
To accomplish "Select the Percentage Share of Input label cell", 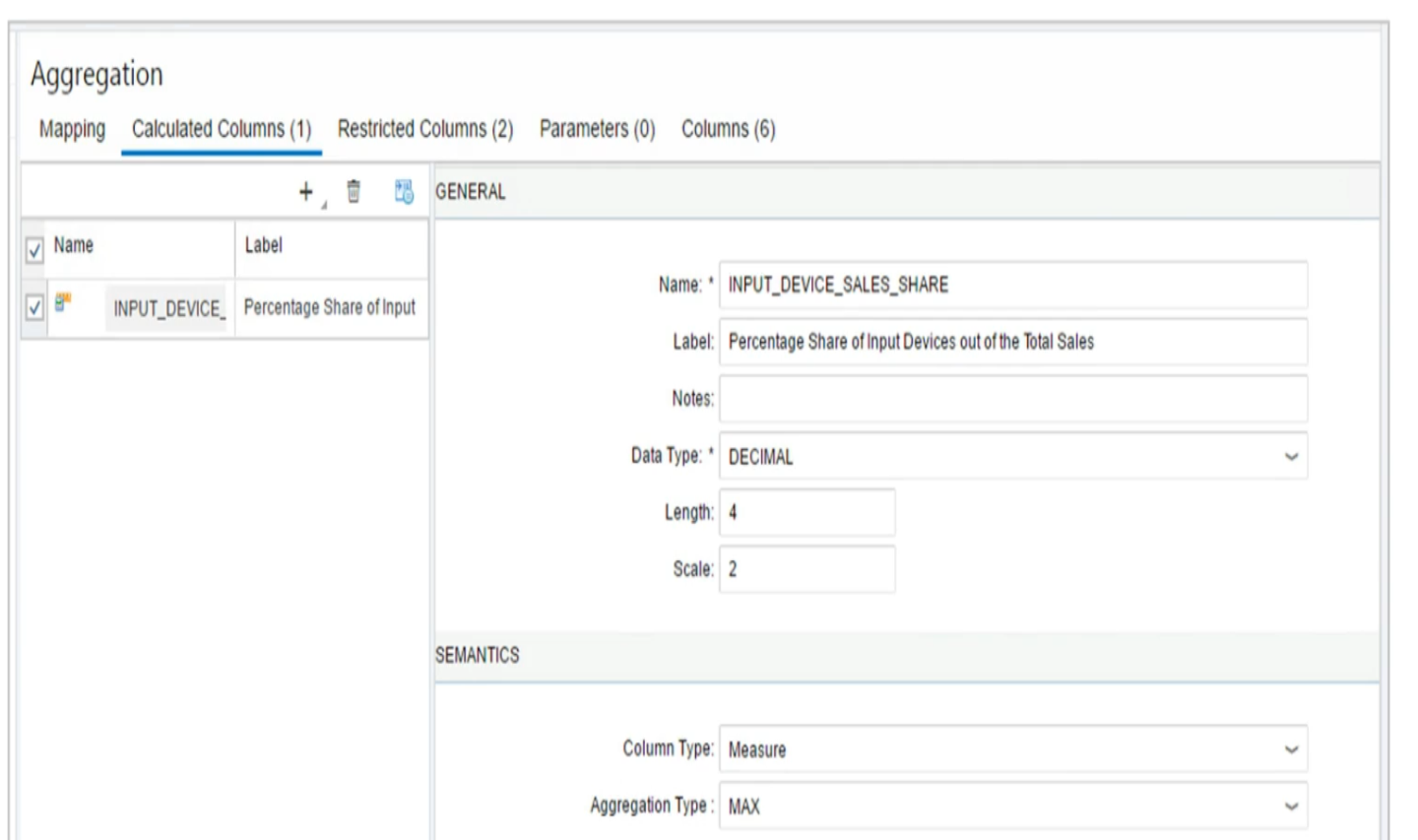I will (331, 308).
